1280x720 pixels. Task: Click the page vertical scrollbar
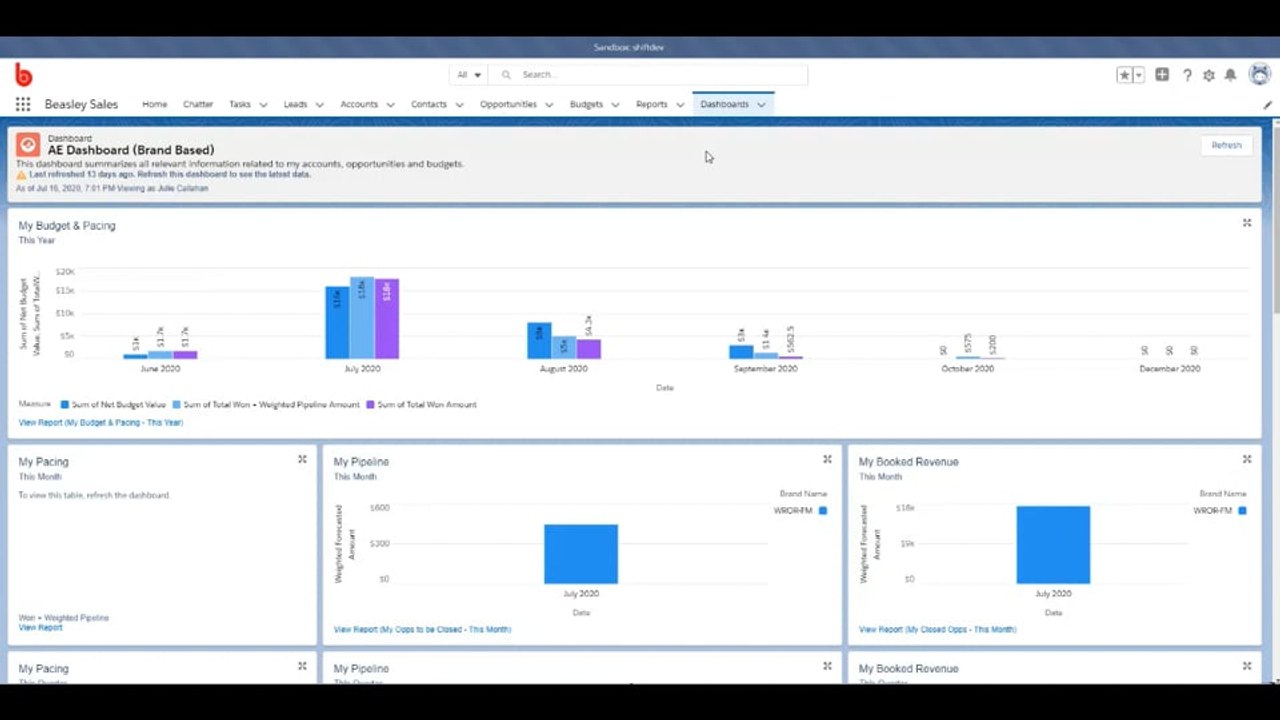click(x=1275, y=220)
